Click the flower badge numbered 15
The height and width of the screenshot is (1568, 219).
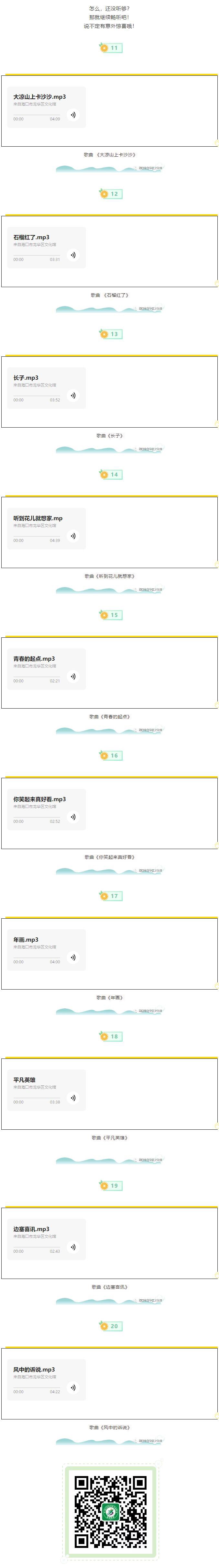click(111, 615)
